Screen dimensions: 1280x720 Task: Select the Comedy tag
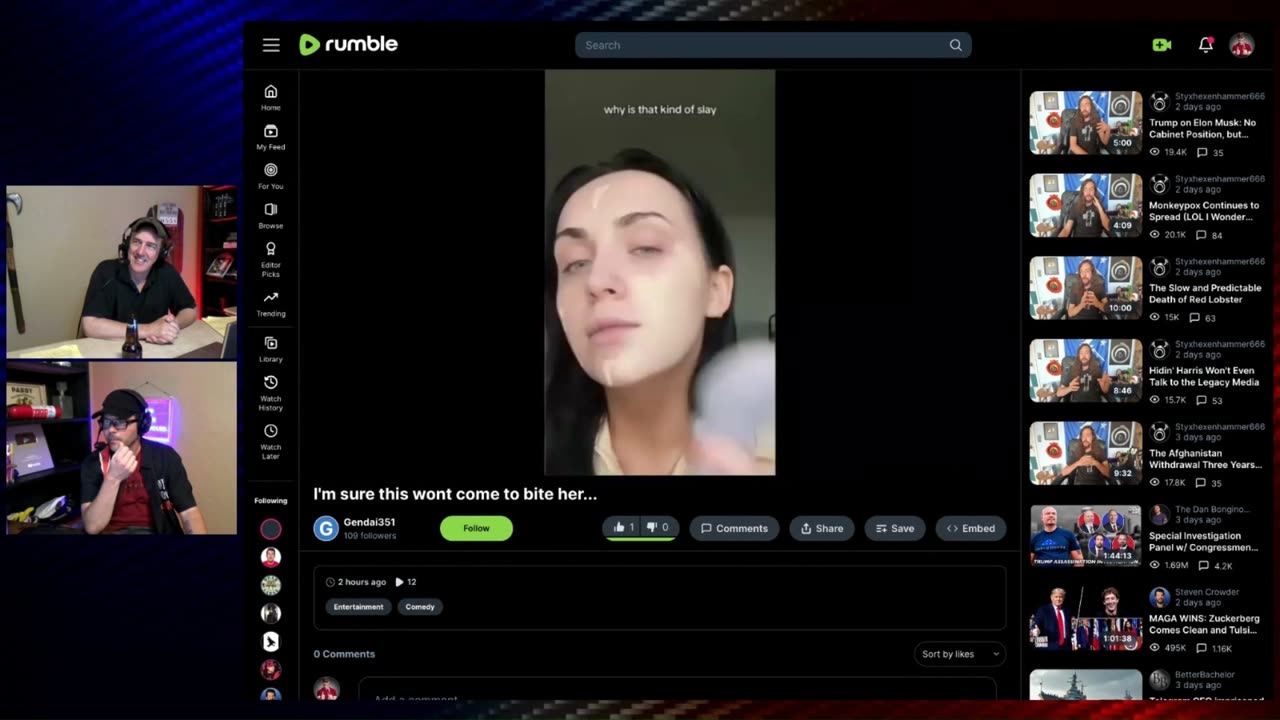pyautogui.click(x=420, y=606)
